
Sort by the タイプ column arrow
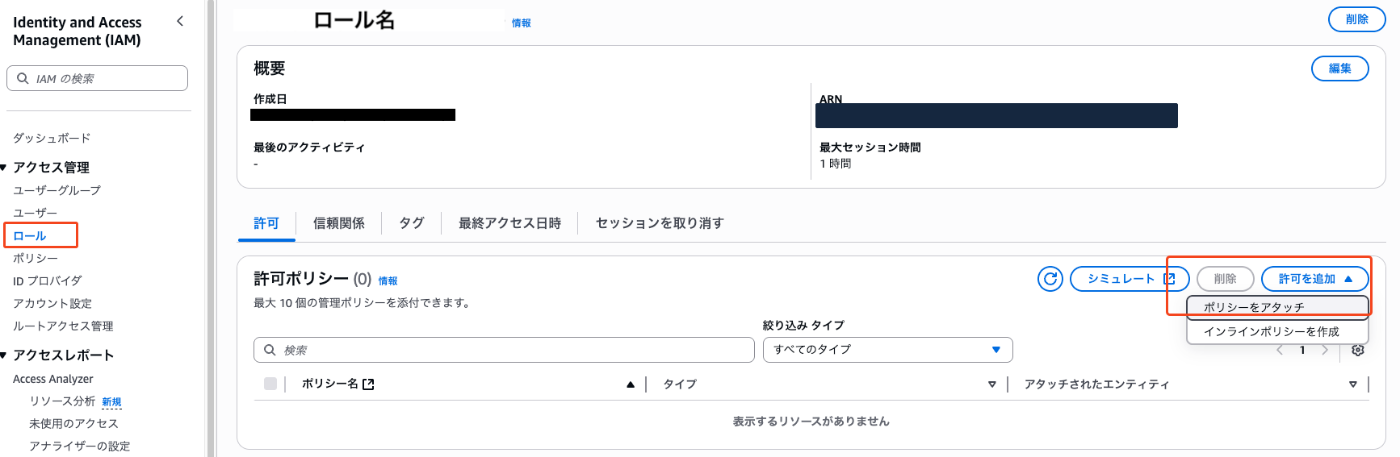click(992, 384)
